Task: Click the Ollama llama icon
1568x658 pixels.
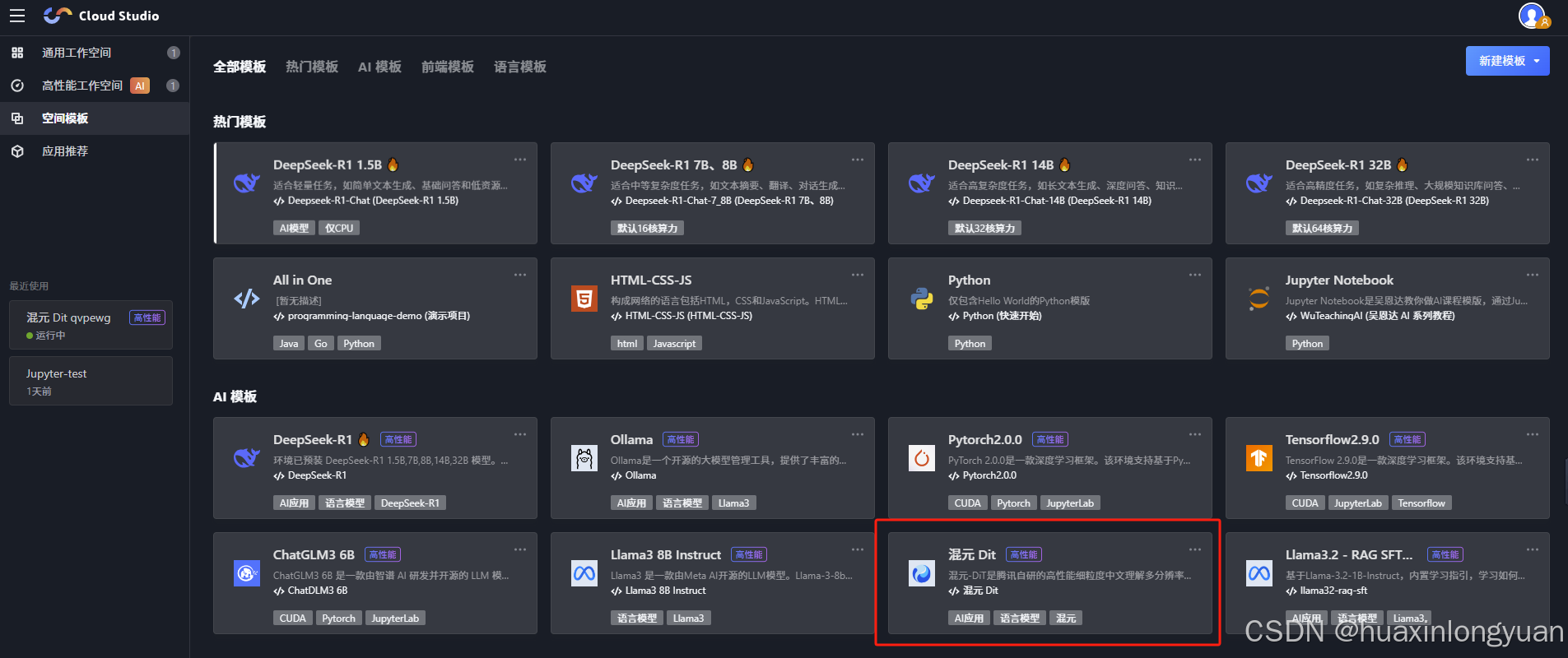Action: tap(584, 458)
